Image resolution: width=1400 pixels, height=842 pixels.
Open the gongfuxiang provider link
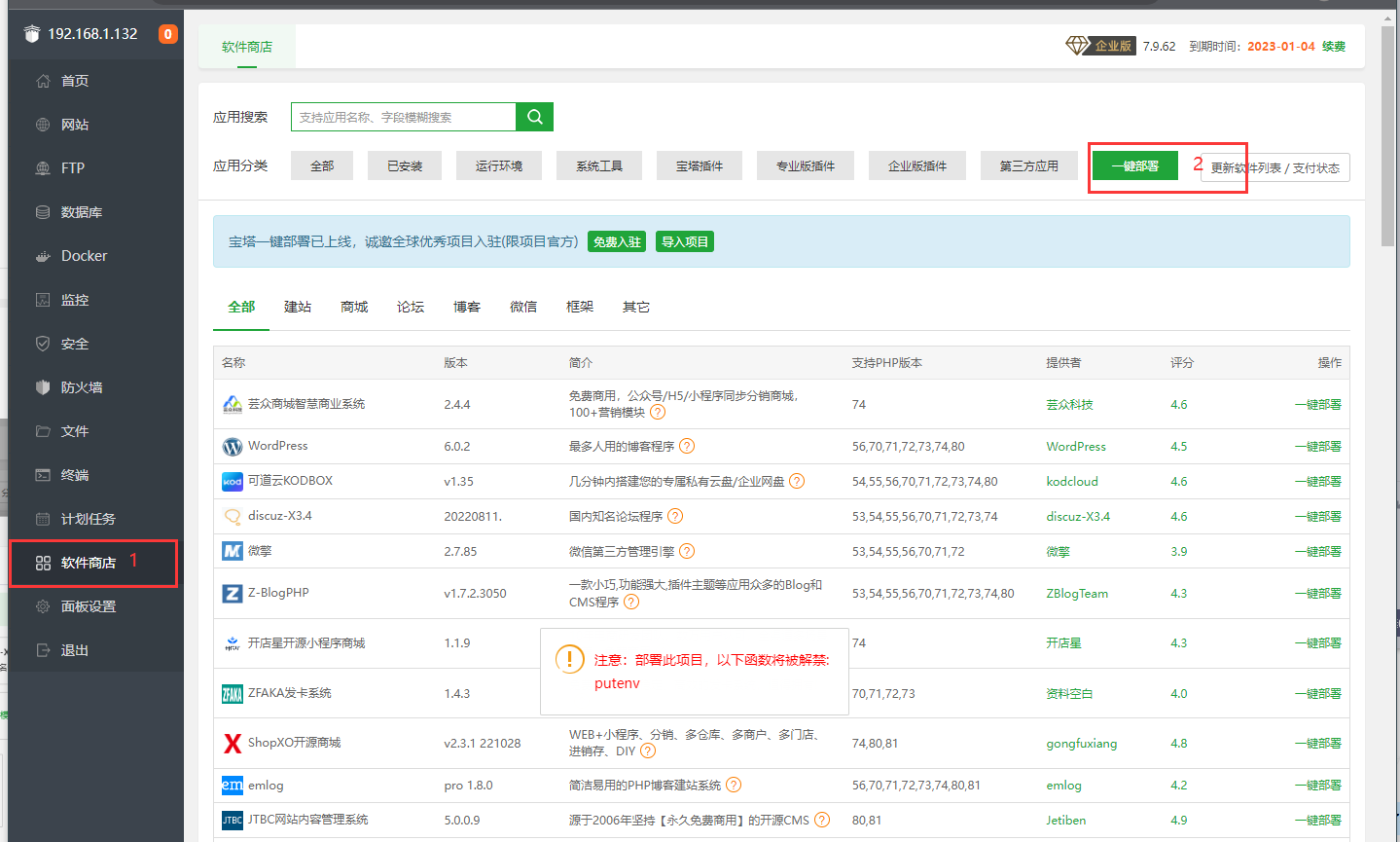click(x=1082, y=743)
